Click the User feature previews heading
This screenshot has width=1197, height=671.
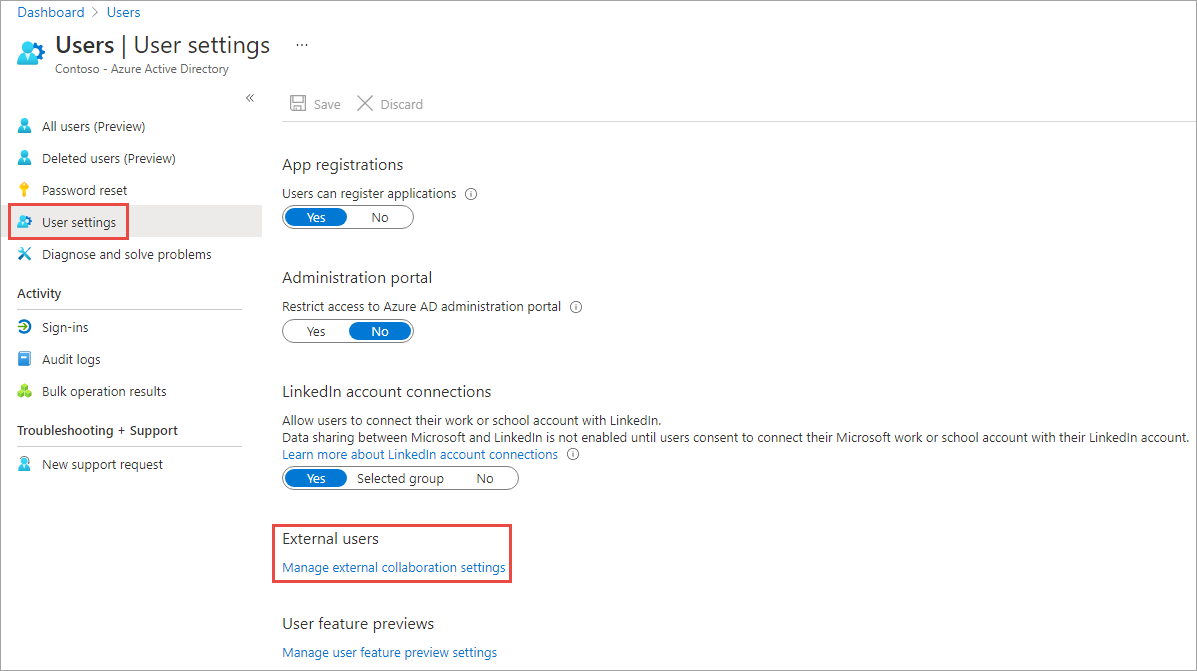(x=358, y=624)
